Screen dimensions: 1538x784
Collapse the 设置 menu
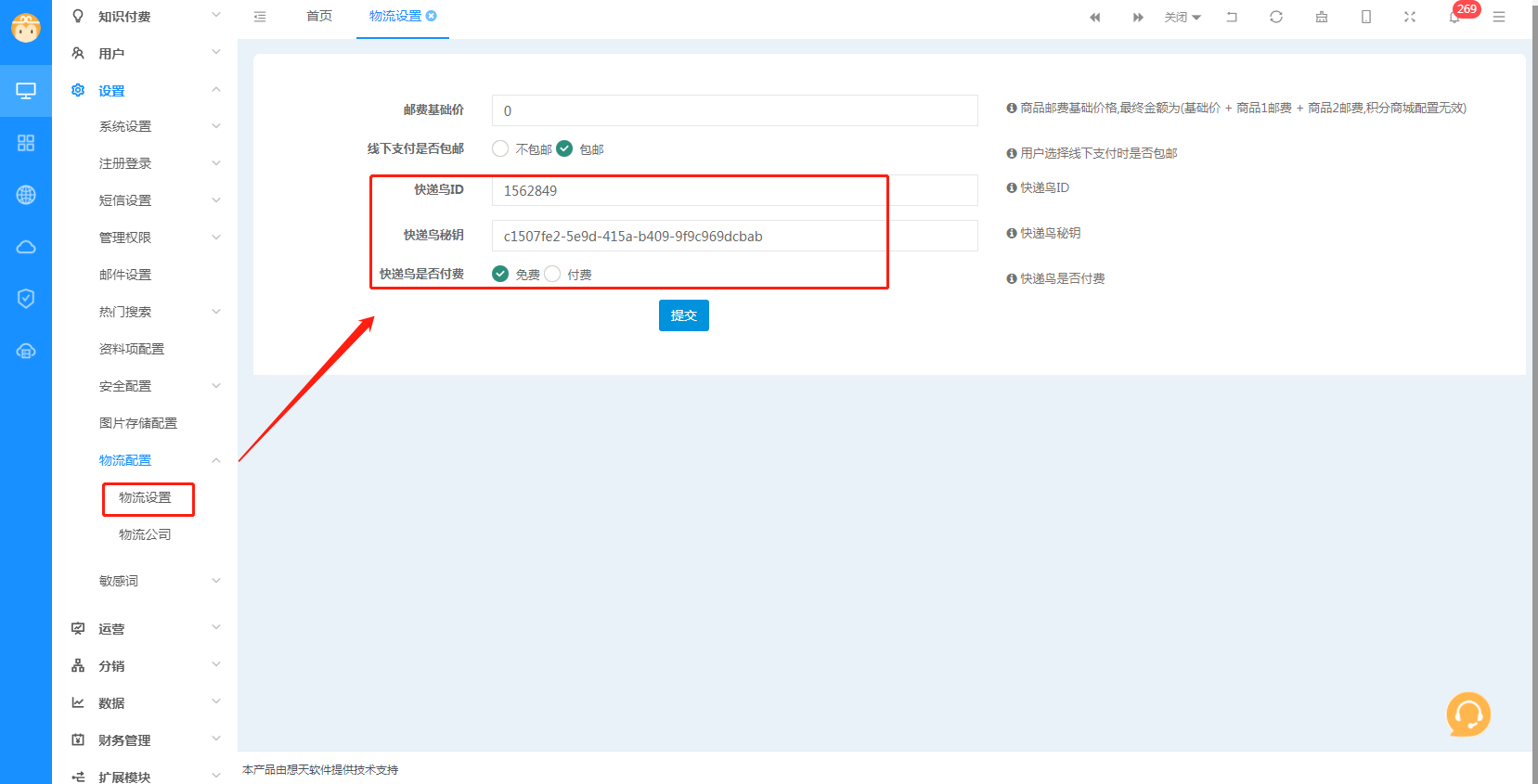(216, 90)
